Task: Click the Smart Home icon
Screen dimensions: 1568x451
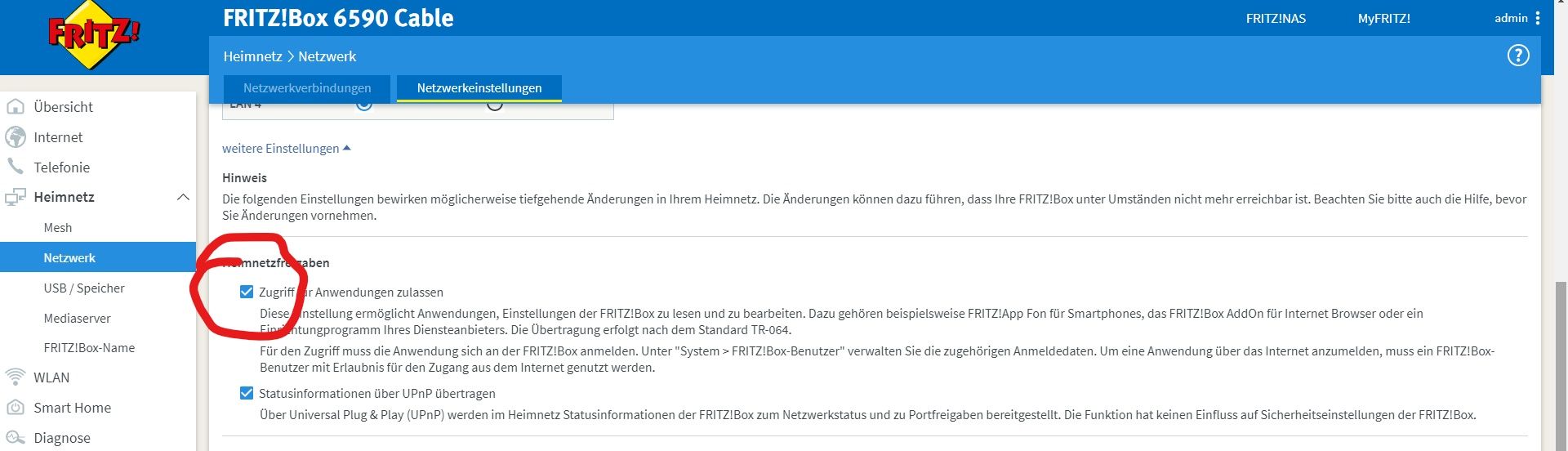Action: click(16, 407)
